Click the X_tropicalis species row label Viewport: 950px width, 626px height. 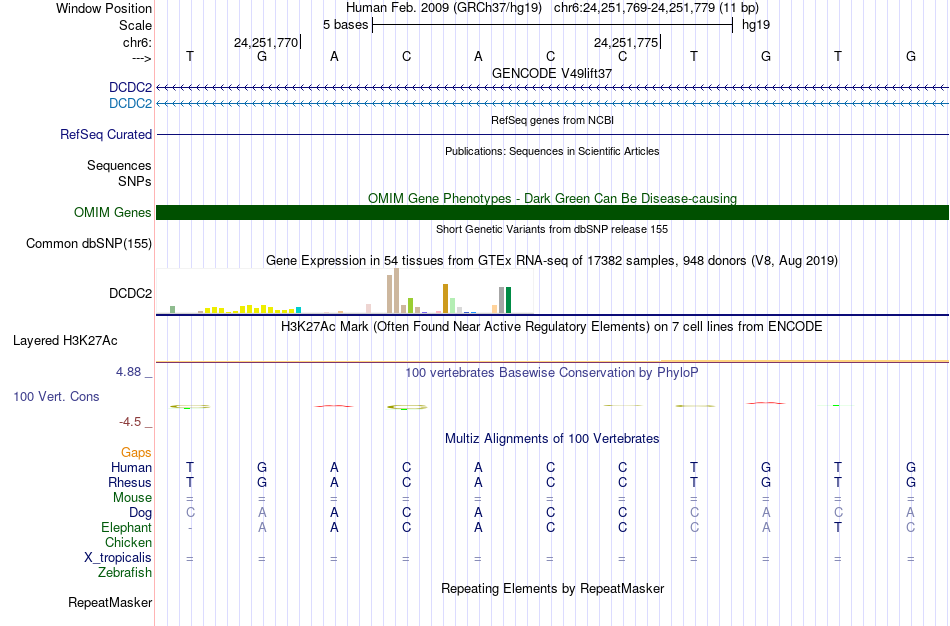[x=118, y=558]
